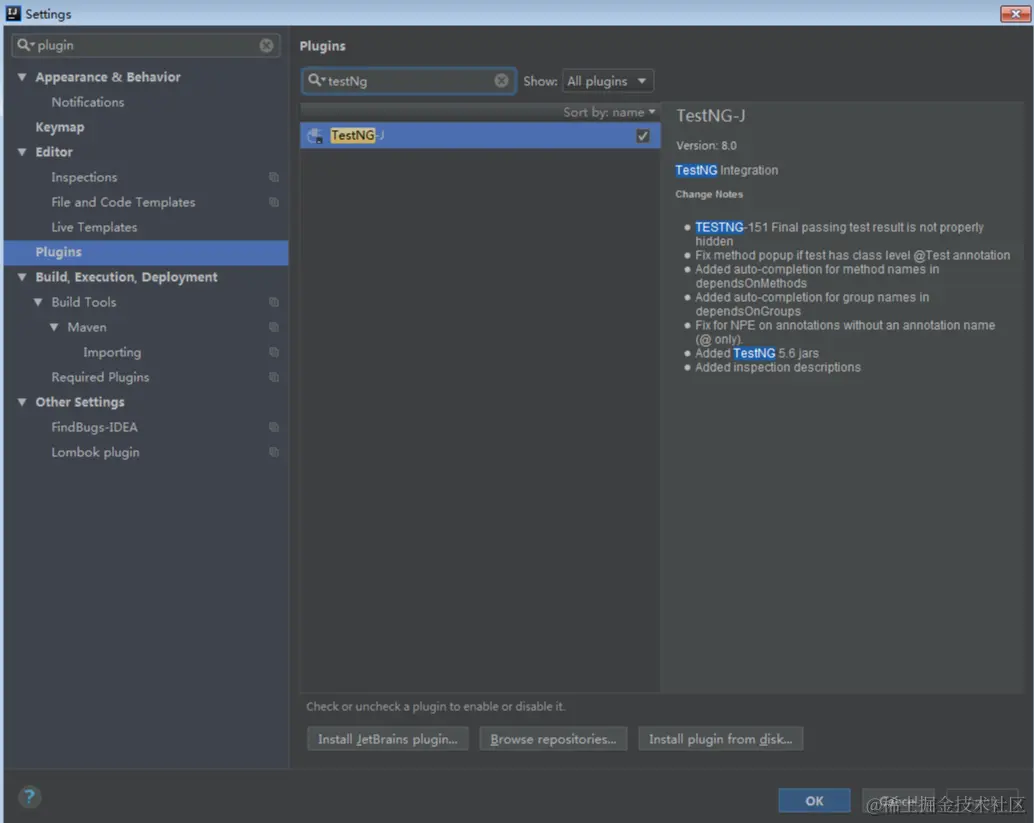This screenshot has height=823, width=1034.
Task: Collapse the Editor section
Action: 22,152
